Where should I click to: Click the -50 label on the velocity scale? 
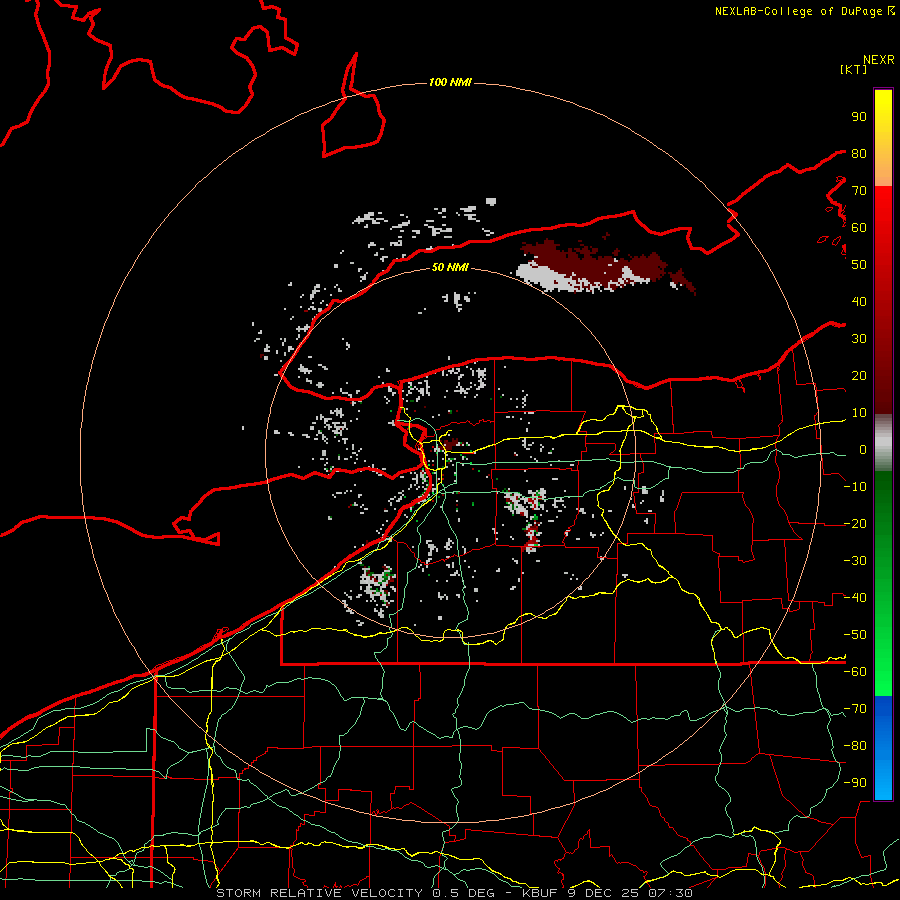pyautogui.click(x=855, y=635)
